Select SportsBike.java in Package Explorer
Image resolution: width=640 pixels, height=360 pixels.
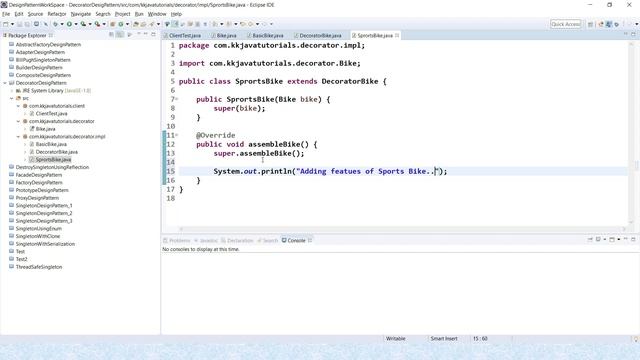[x=53, y=160]
